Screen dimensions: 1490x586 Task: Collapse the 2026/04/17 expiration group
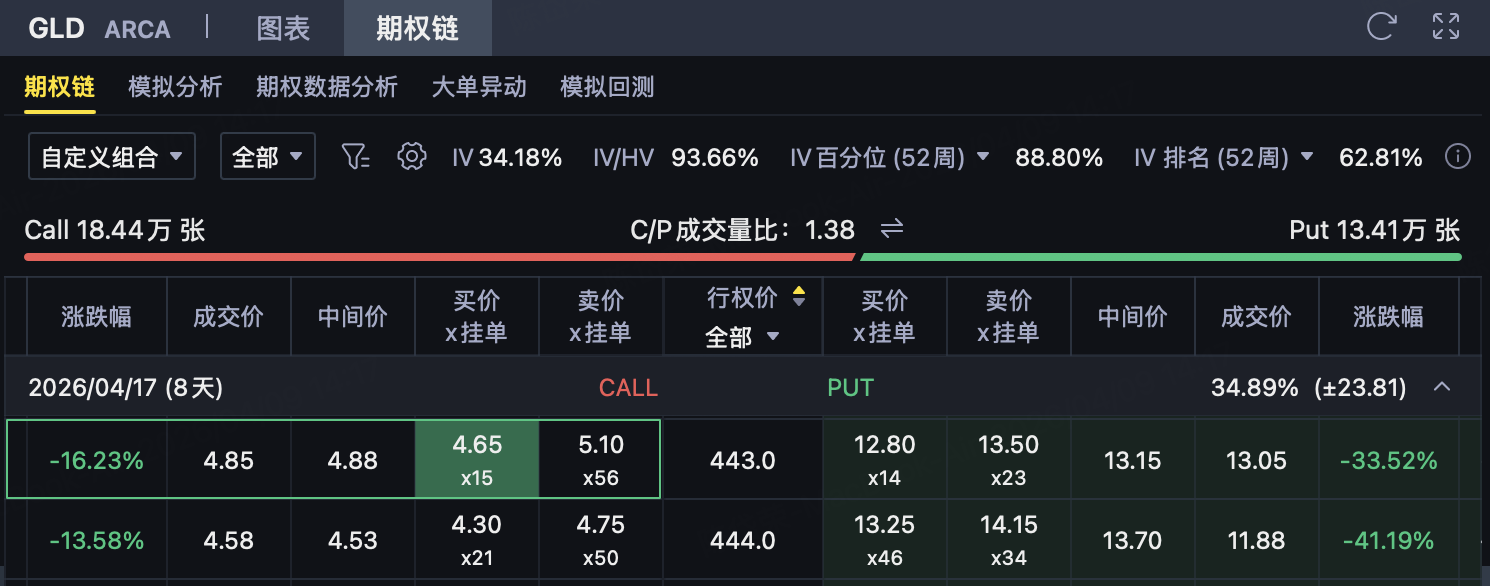click(x=1442, y=387)
